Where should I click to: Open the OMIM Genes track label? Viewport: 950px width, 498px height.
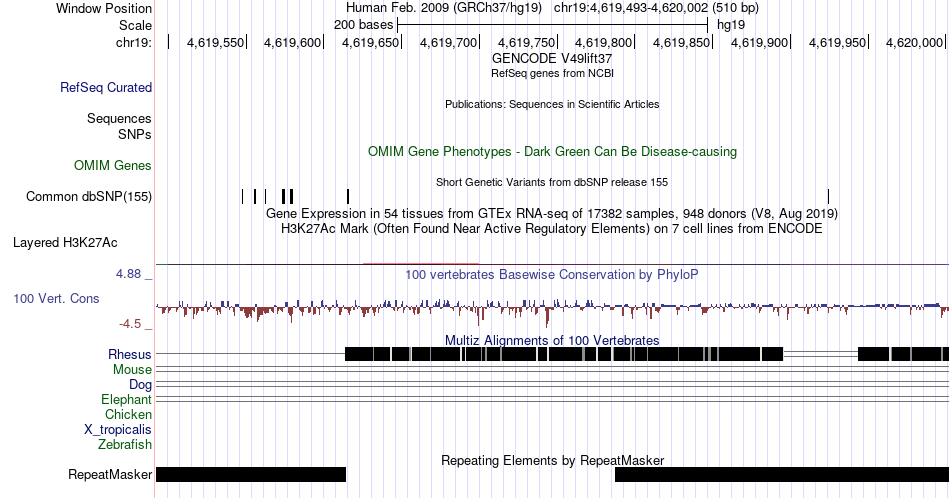113,165
